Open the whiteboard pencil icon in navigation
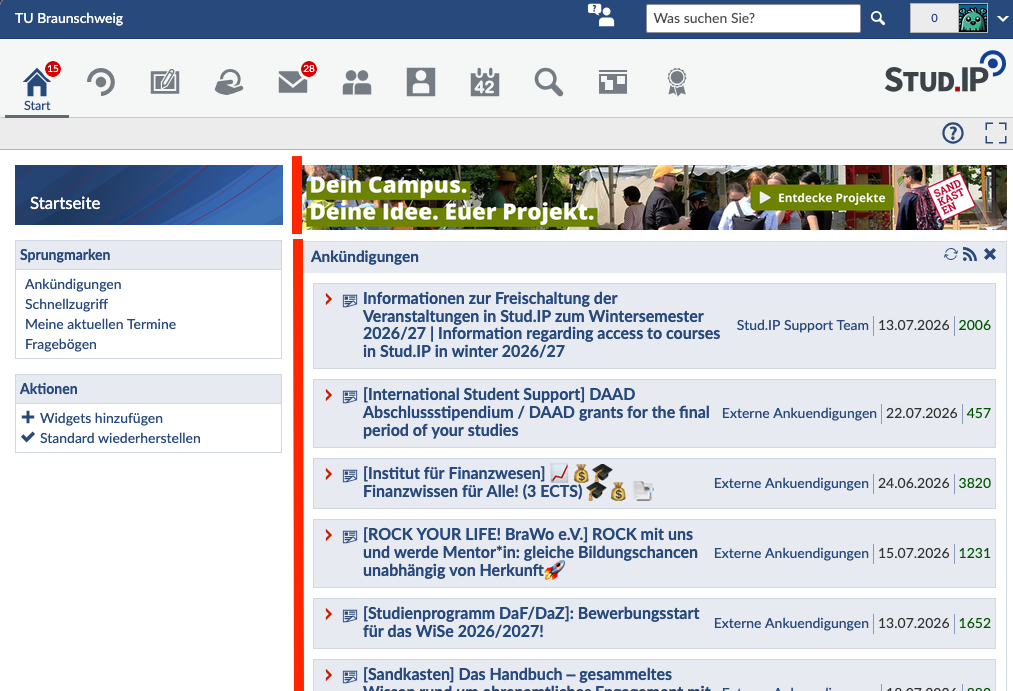This screenshot has height=691, width=1013. [165, 83]
